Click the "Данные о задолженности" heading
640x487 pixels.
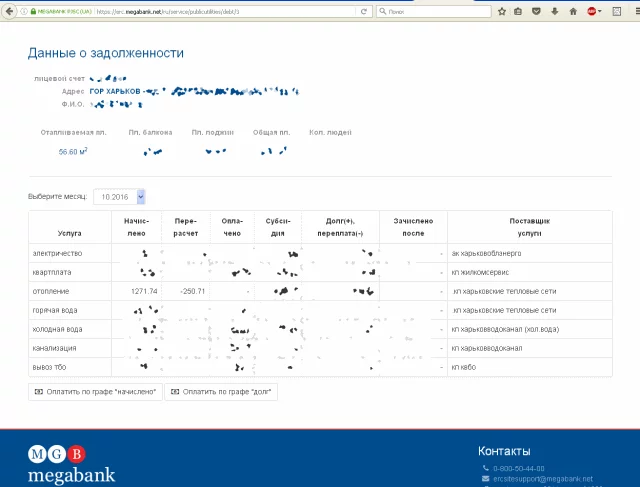point(106,53)
